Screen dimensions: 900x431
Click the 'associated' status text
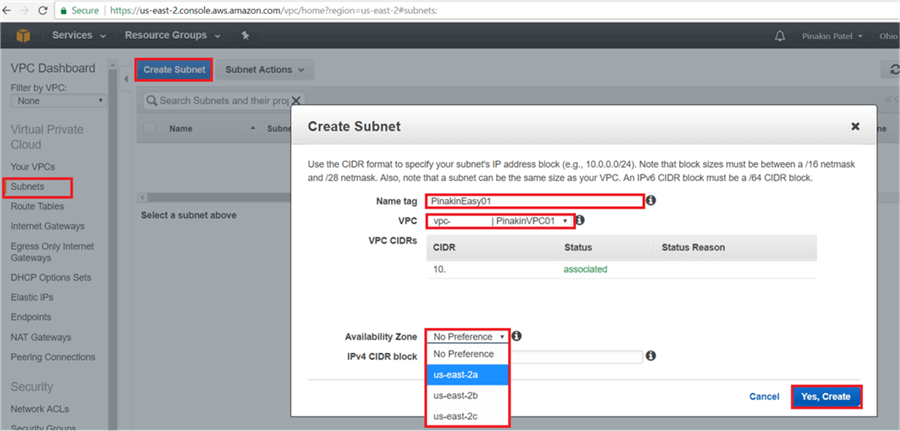(585, 269)
